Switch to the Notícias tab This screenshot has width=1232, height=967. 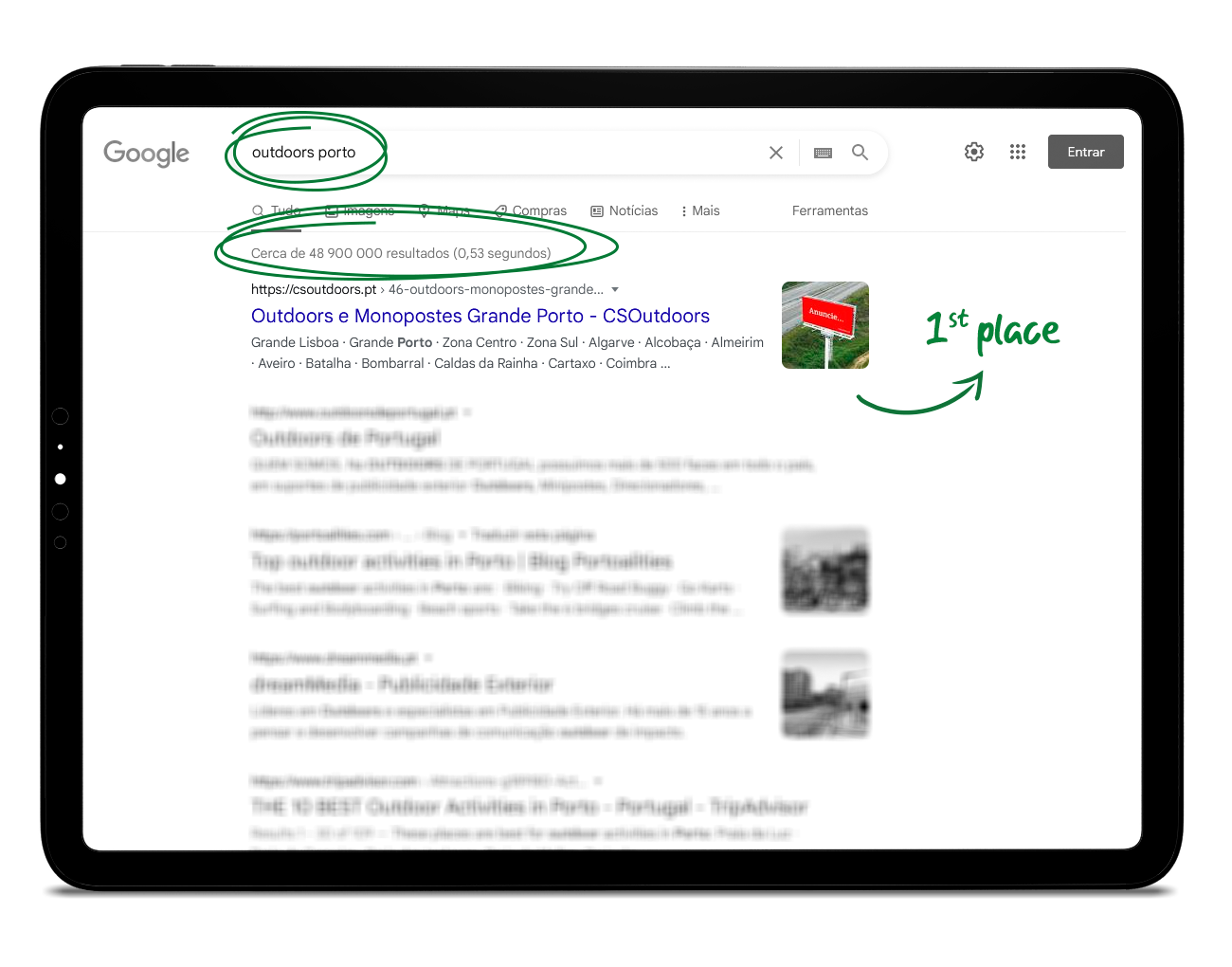tap(625, 210)
